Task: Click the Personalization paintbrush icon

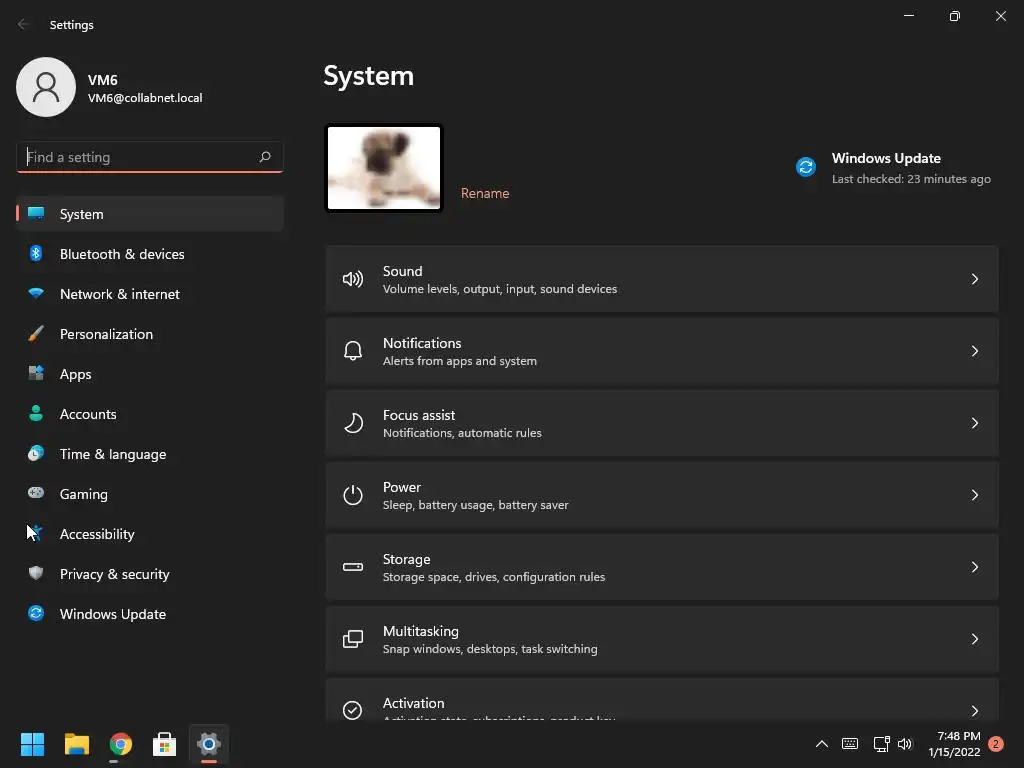Action: [36, 334]
